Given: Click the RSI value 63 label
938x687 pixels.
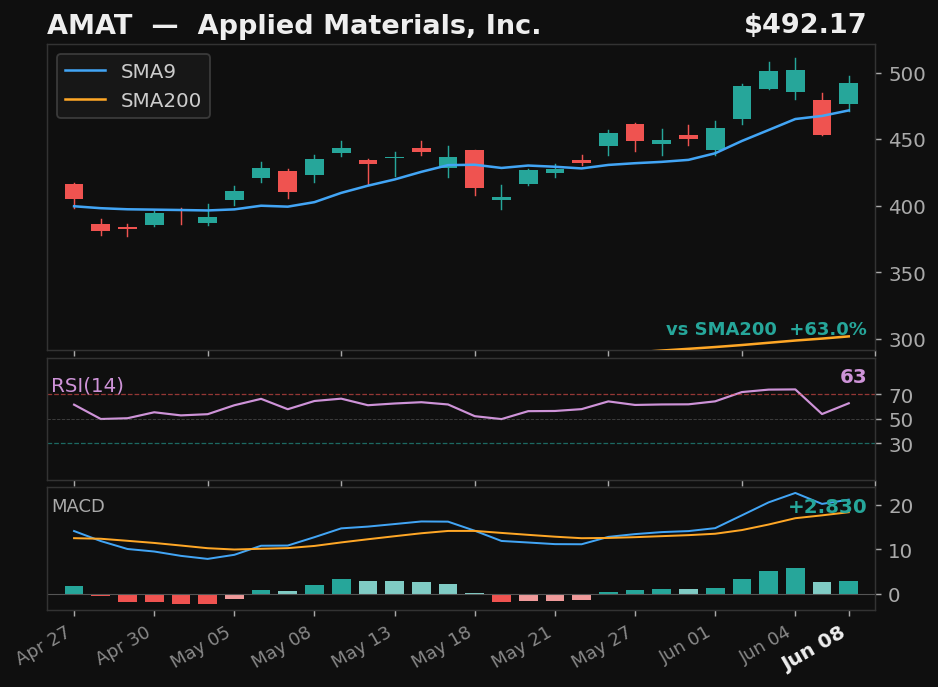Looking at the screenshot, I should [x=853, y=376].
